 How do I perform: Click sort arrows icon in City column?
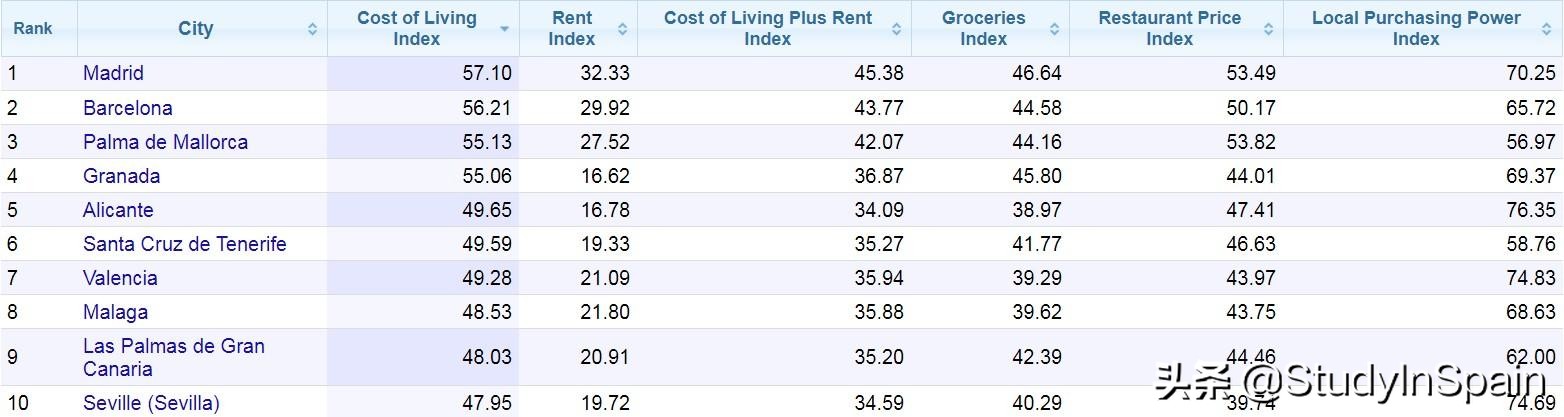click(x=312, y=29)
